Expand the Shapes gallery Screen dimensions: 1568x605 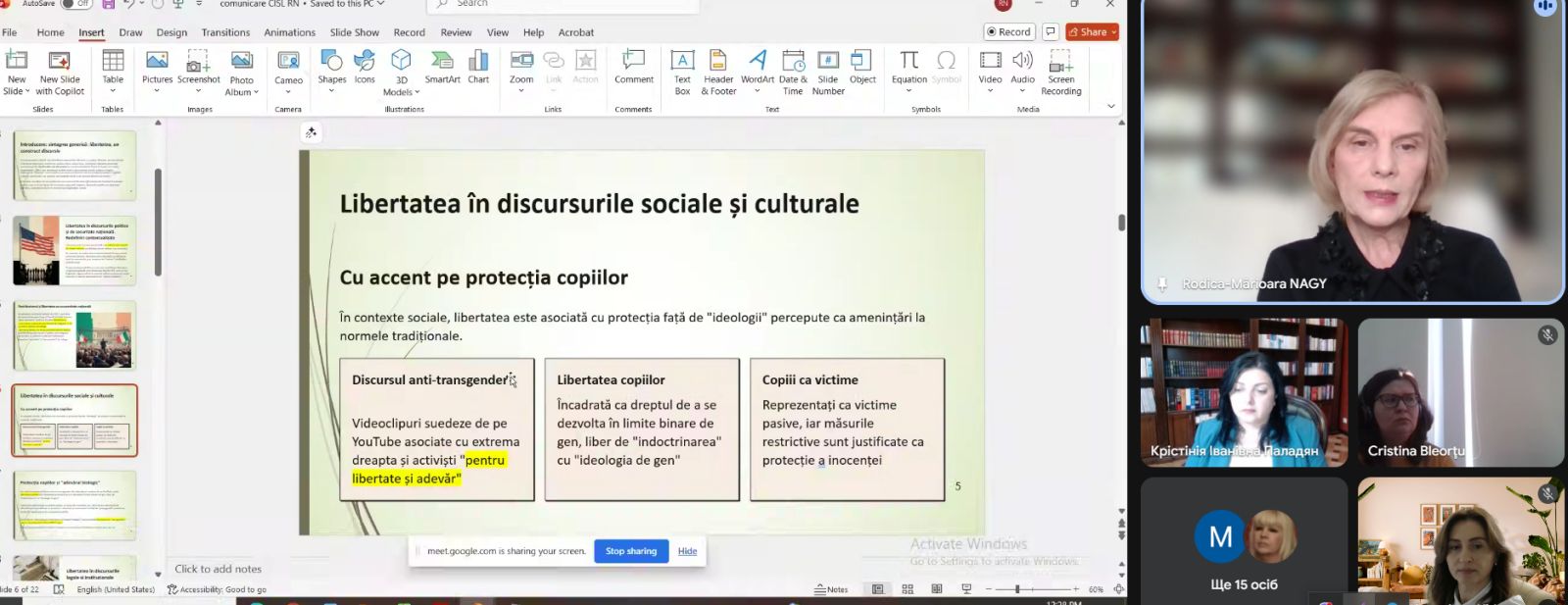tap(331, 91)
